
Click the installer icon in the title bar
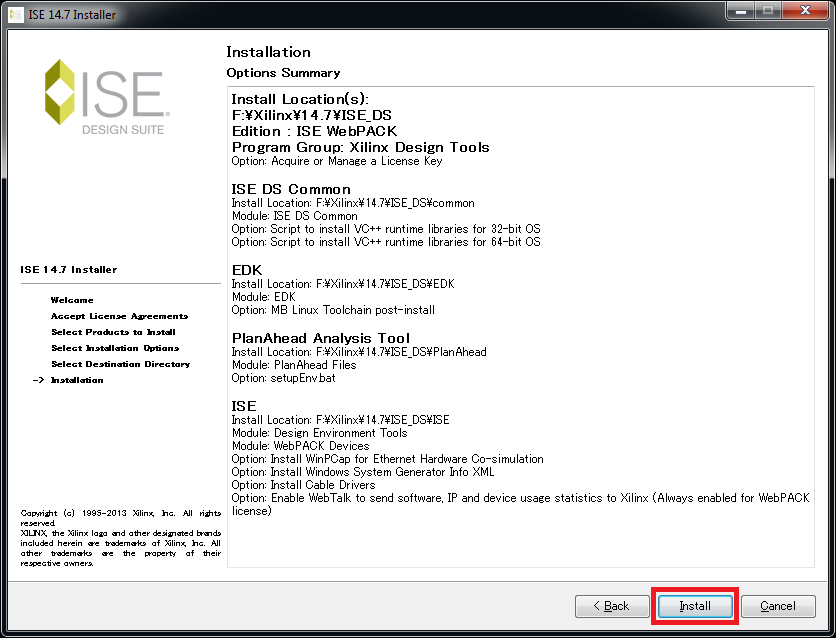(x=17, y=14)
